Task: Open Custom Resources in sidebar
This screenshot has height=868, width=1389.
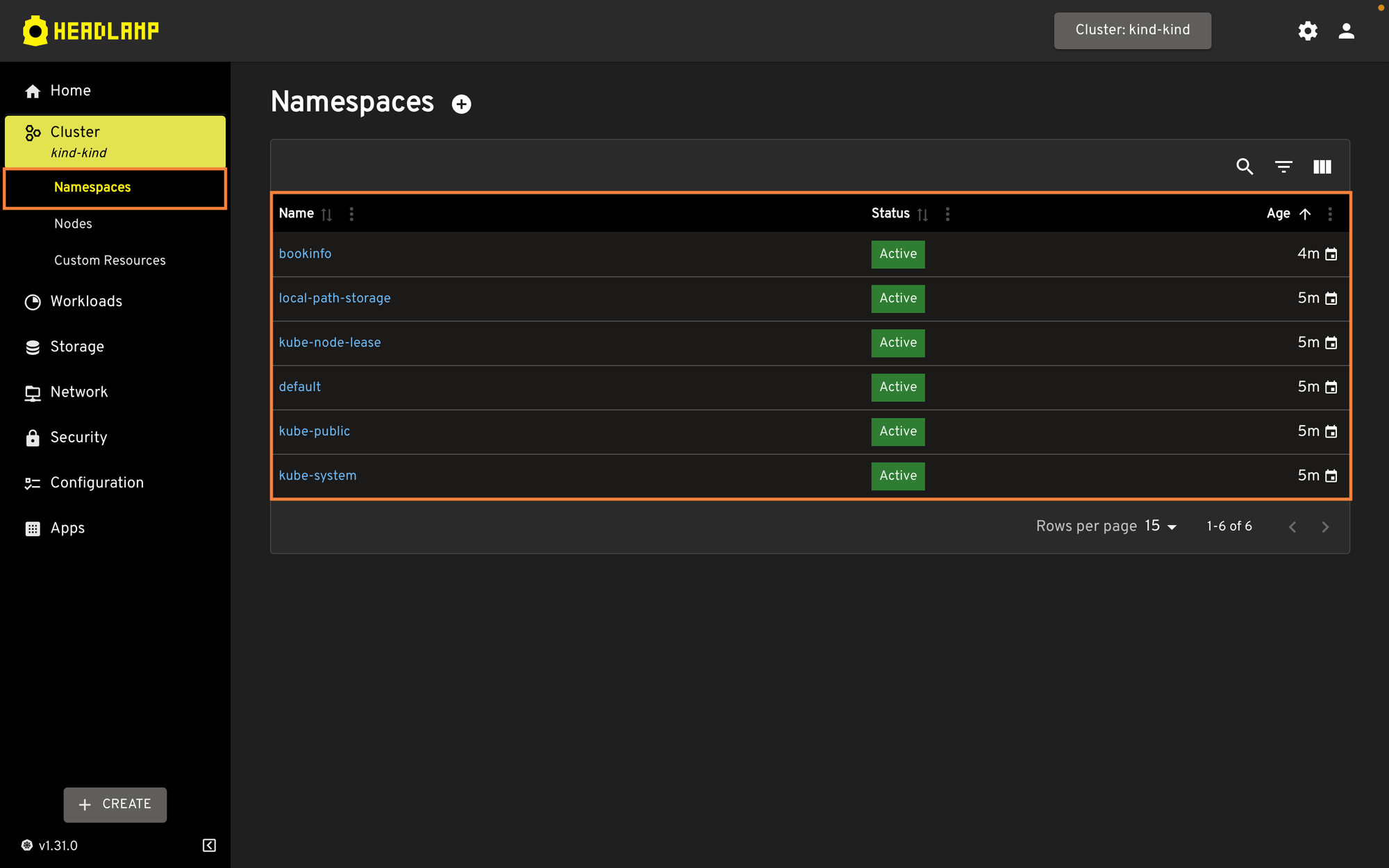Action: tap(115, 260)
